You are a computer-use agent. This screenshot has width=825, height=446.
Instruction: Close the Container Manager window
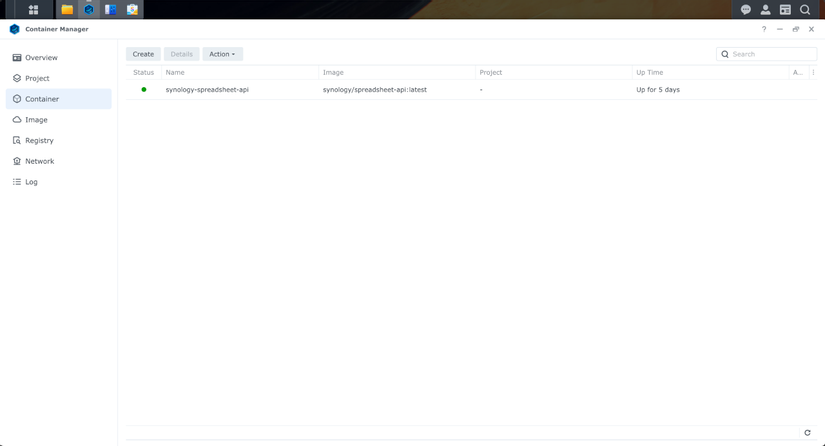click(811, 29)
